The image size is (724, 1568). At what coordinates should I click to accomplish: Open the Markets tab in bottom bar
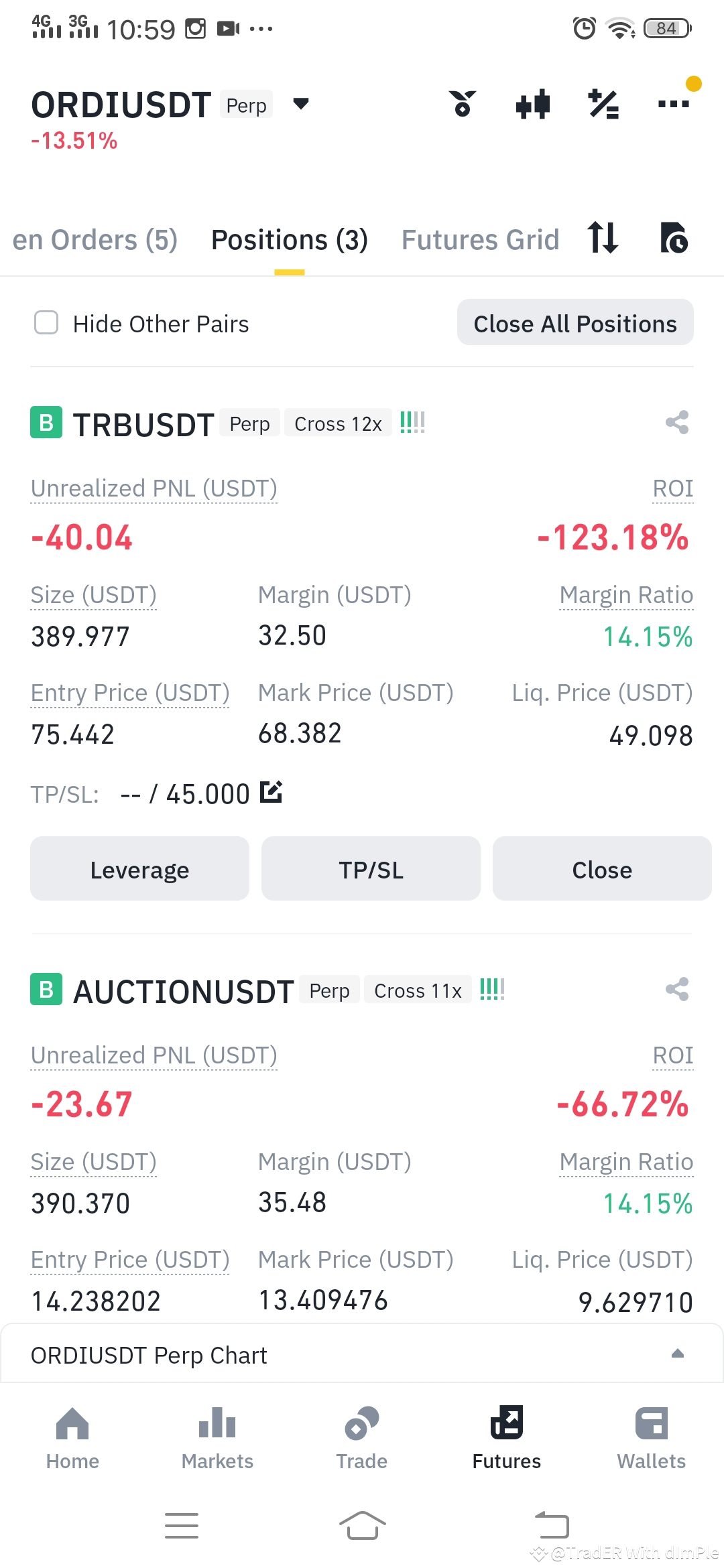coord(217,1438)
